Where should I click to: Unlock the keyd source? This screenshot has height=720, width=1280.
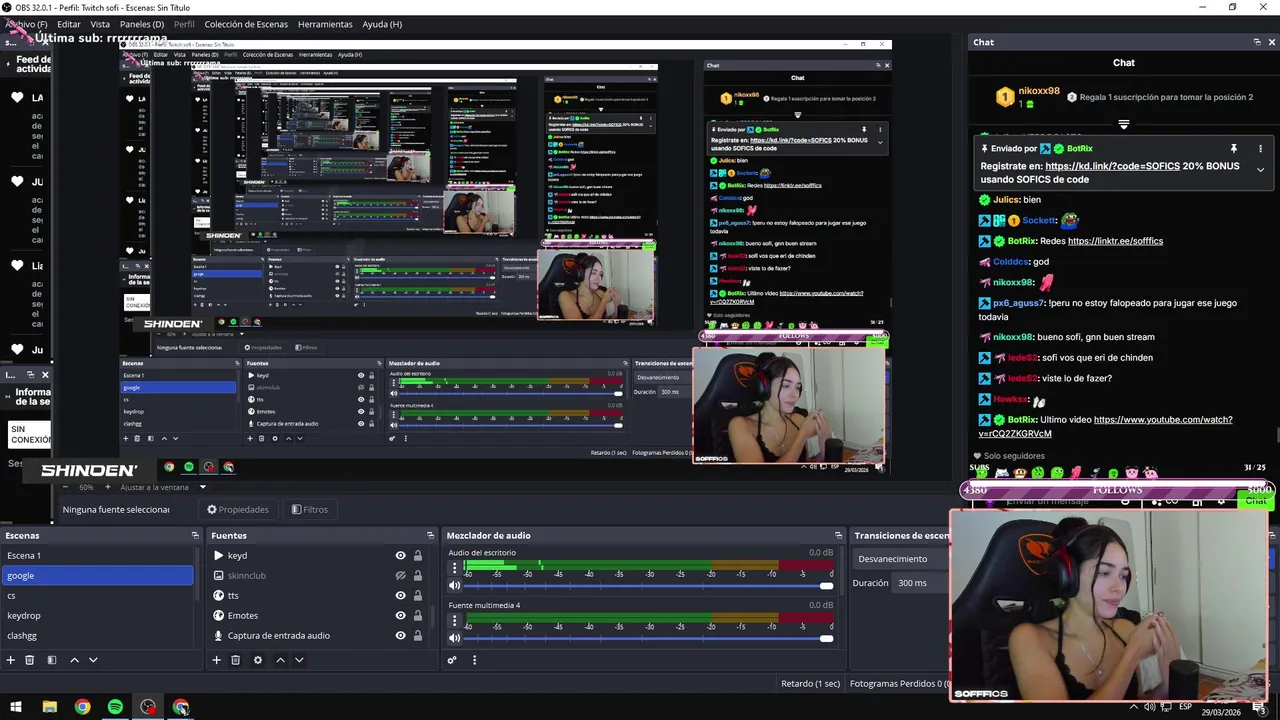(x=418, y=556)
